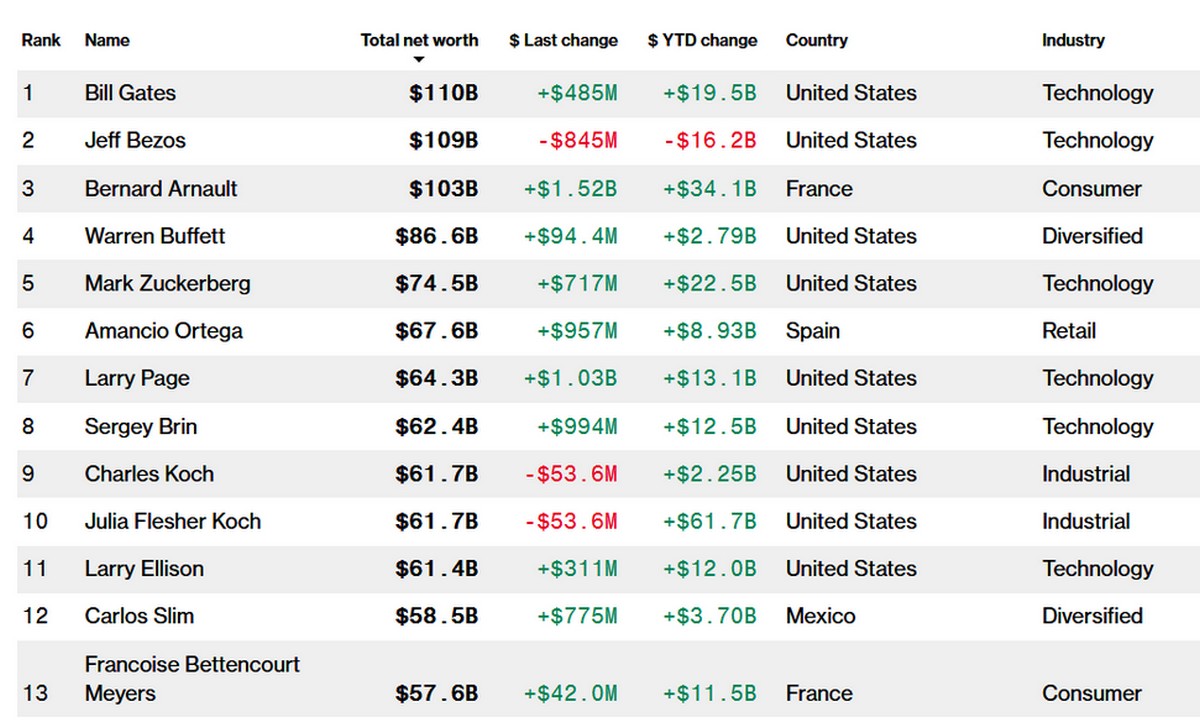This screenshot has width=1200, height=728.
Task: Open Amancio Ortega's profile
Action: 163,331
